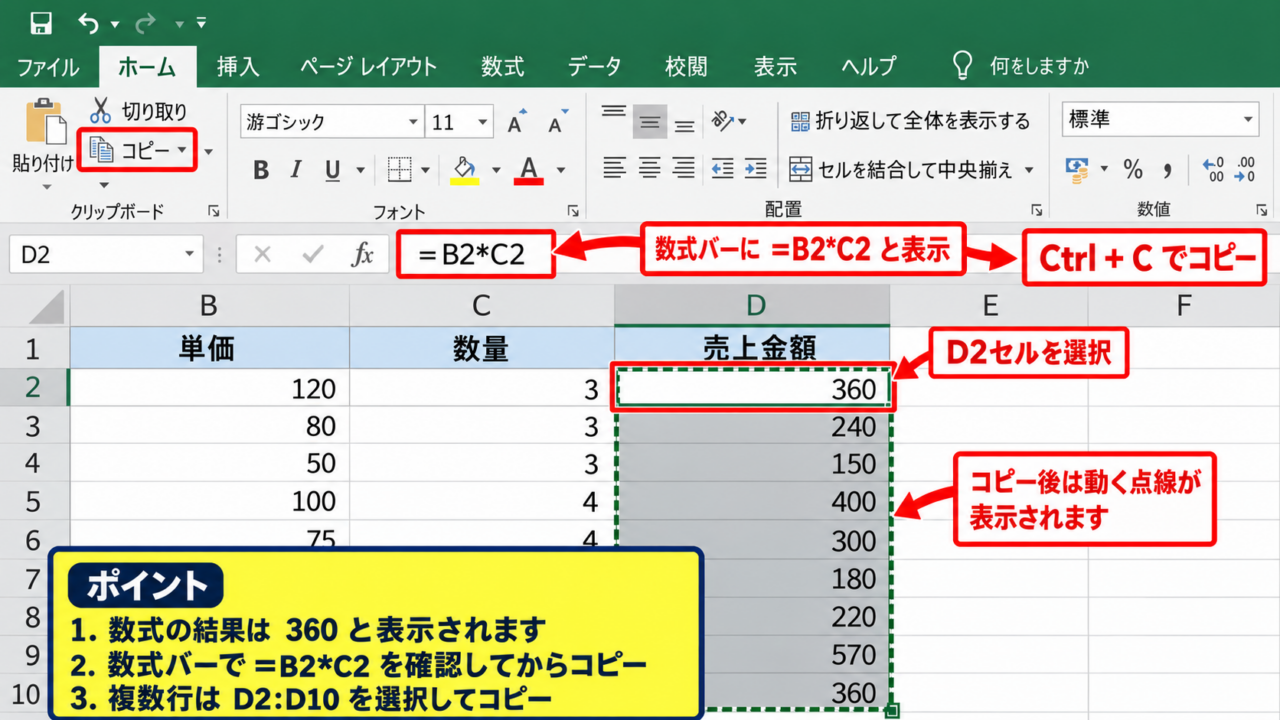This screenshot has height=720, width=1280.
Task: Expand the セルを結合して中央揃え dropdown arrow
Action: [1029, 170]
